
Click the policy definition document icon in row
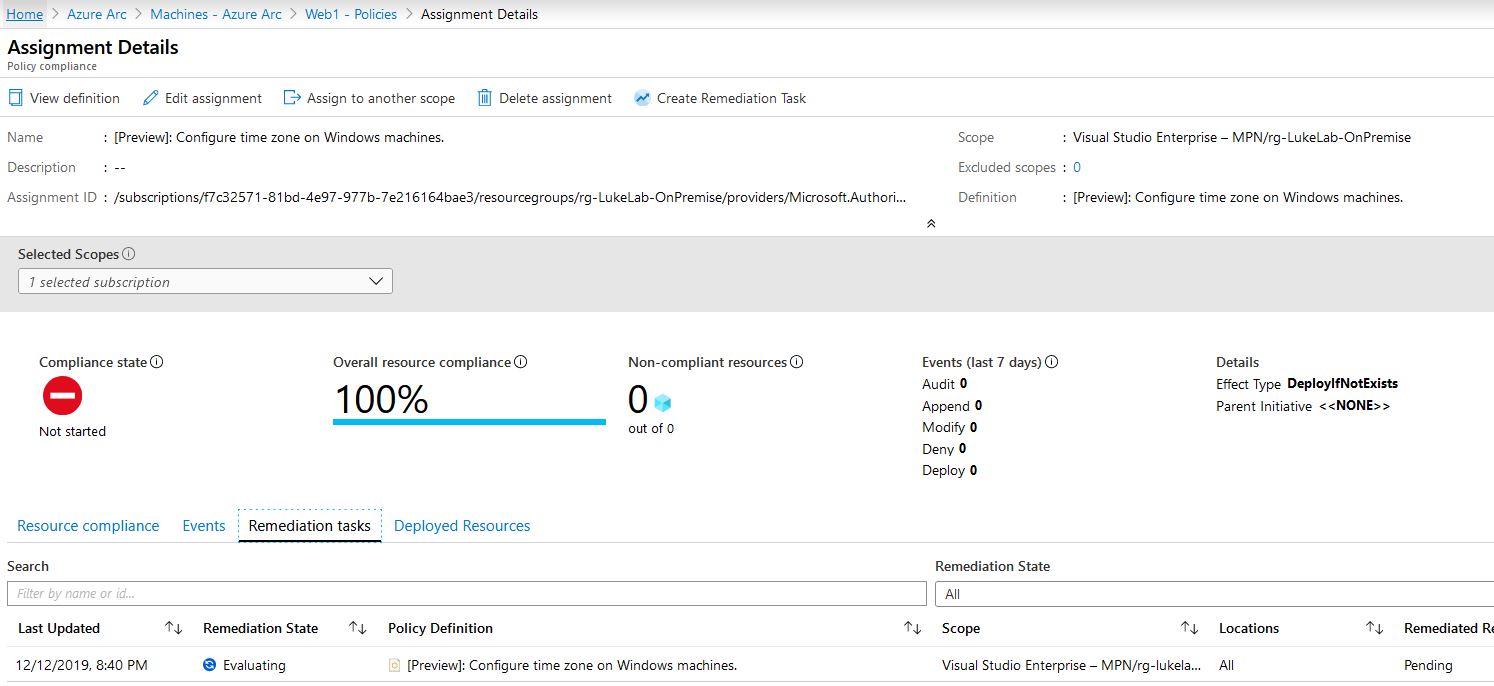click(x=395, y=665)
